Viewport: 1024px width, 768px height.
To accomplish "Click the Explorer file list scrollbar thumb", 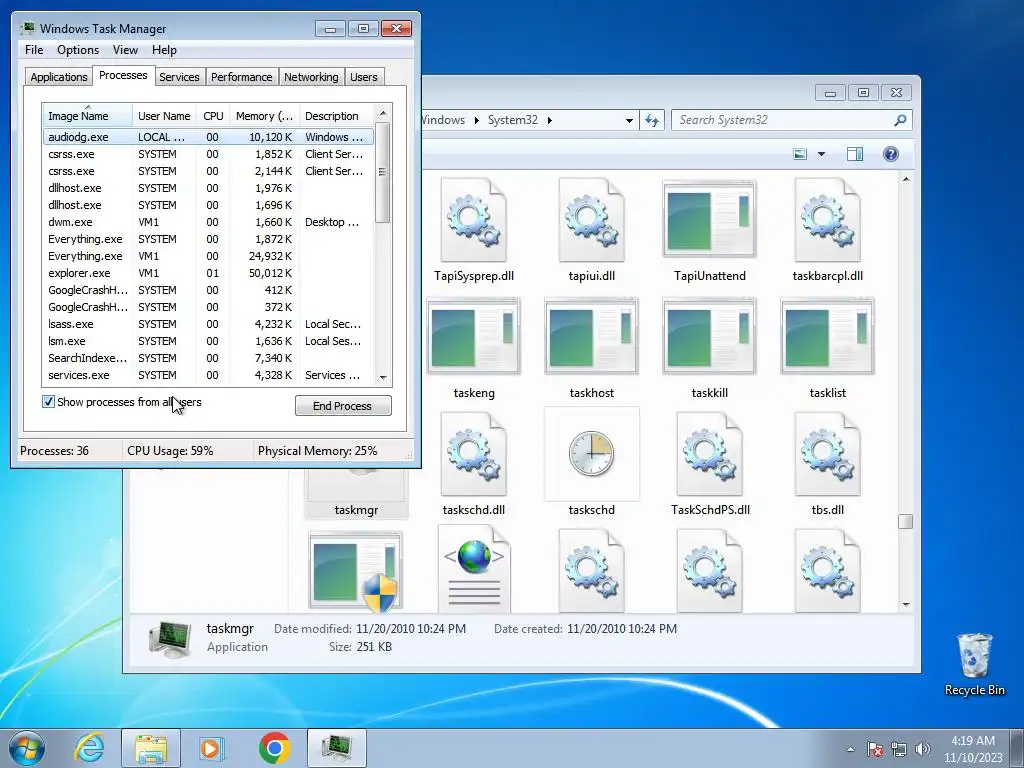I will pyautogui.click(x=905, y=521).
